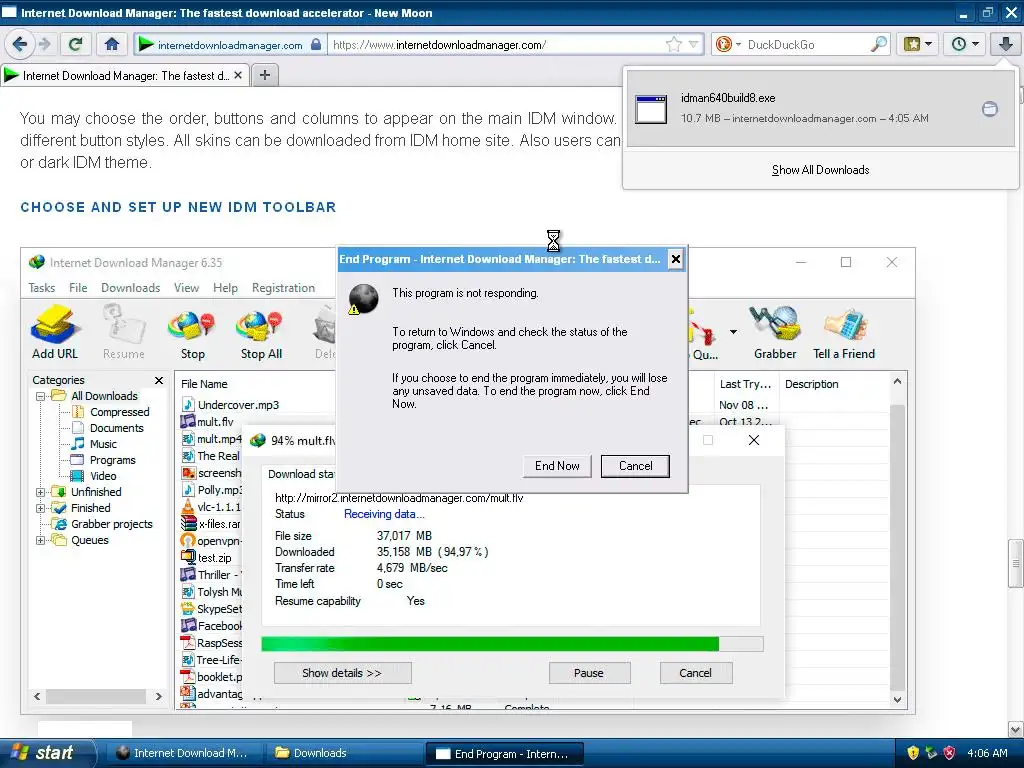Click End Now in the End Program dialog

click(557, 466)
